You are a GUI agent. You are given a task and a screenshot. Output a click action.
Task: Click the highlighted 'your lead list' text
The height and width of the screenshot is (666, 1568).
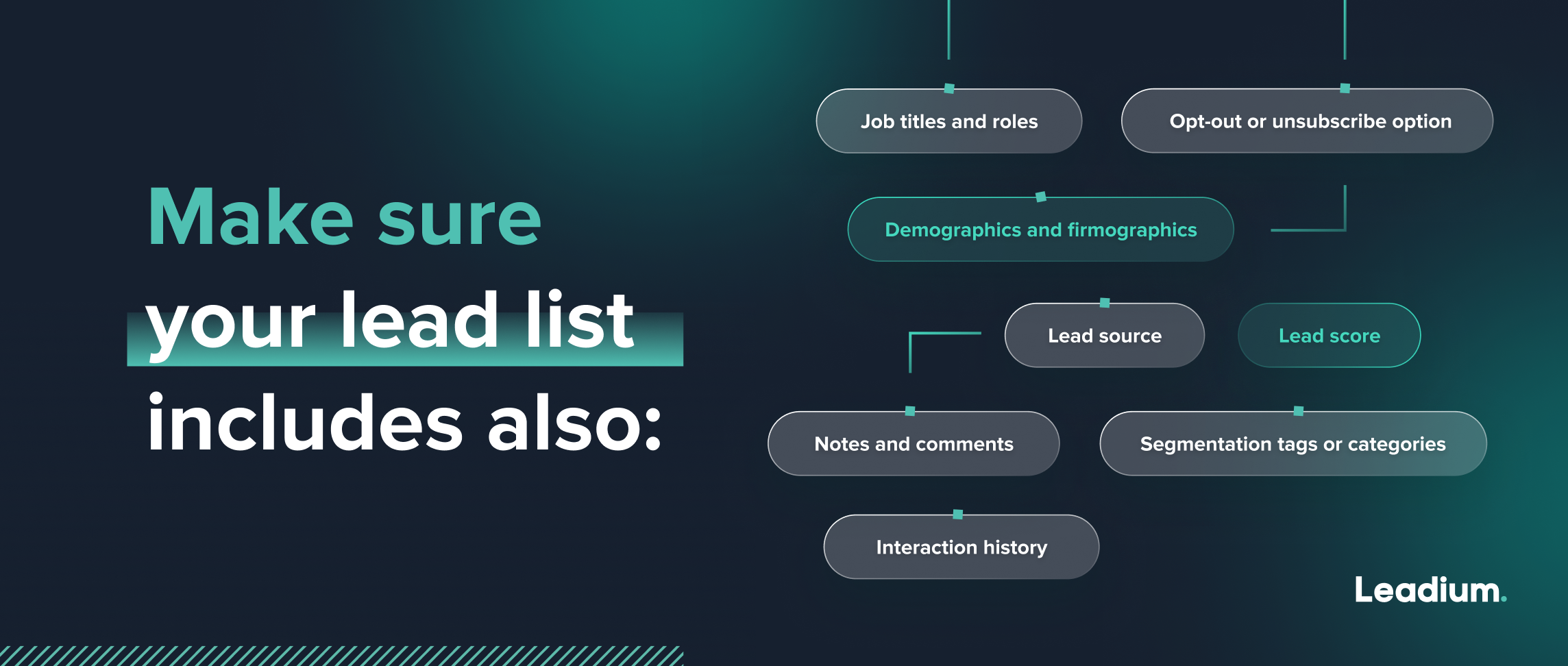(x=391, y=325)
